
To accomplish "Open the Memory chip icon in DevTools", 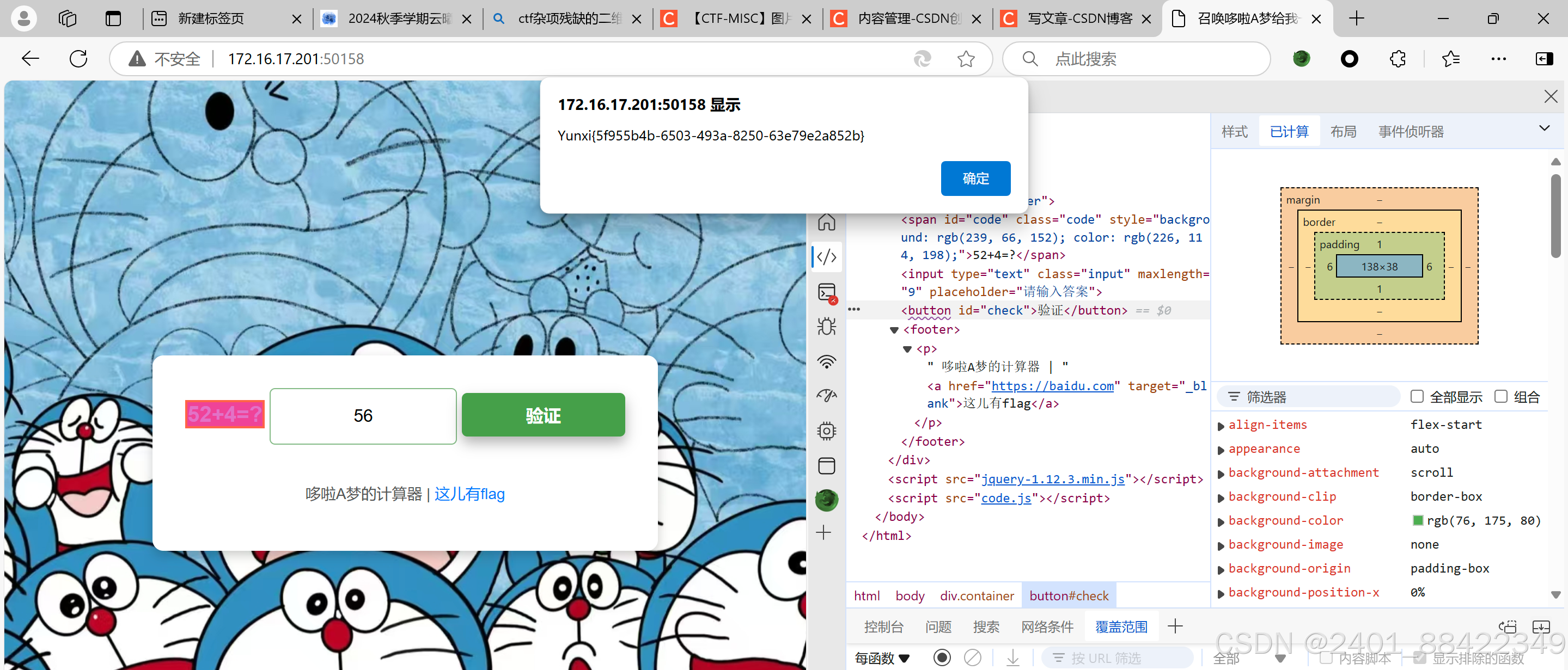I will [x=826, y=432].
